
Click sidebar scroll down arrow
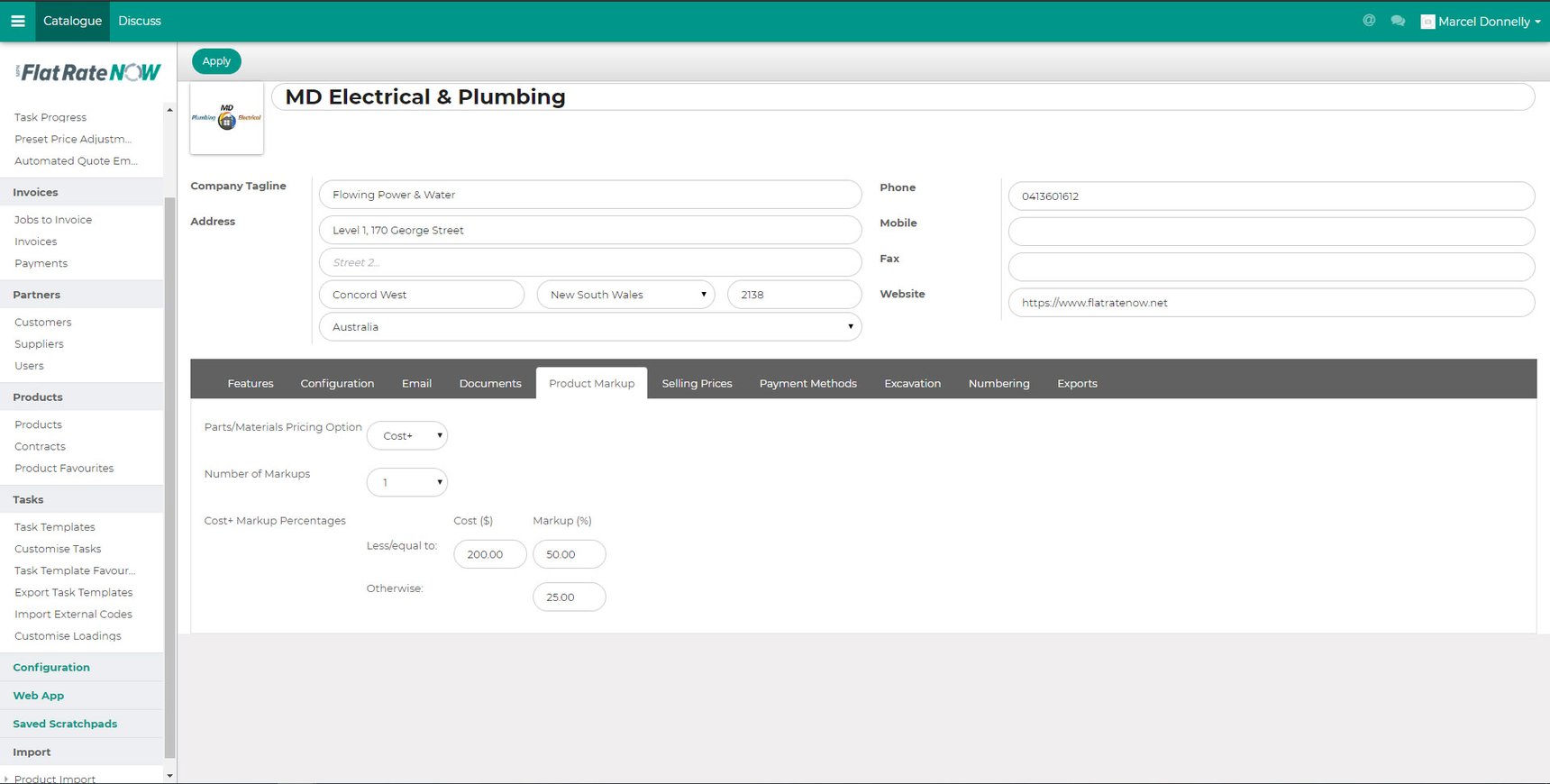[169, 775]
